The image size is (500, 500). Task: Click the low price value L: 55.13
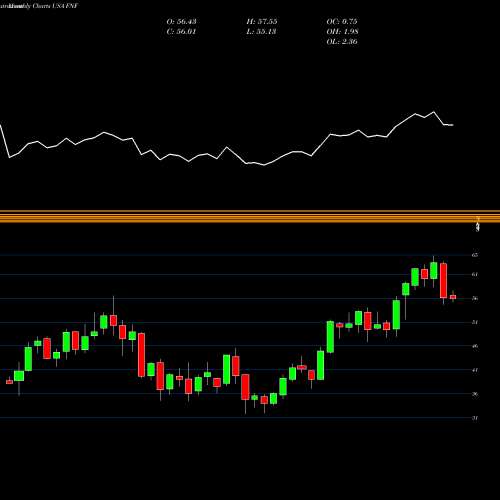262,32
